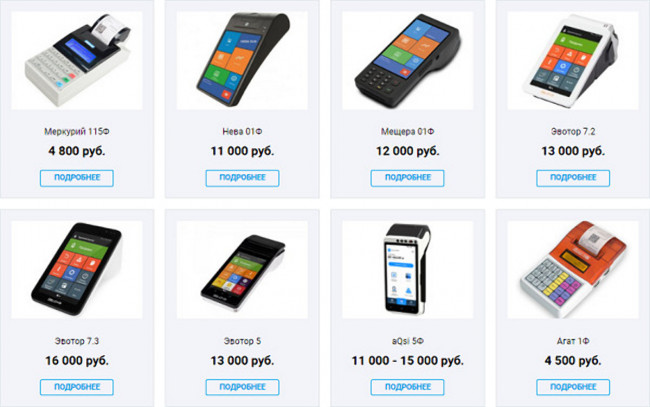The height and width of the screenshot is (407, 650).
Task: Click Подробнее under Эвотор 7.3
Action: click(x=77, y=387)
